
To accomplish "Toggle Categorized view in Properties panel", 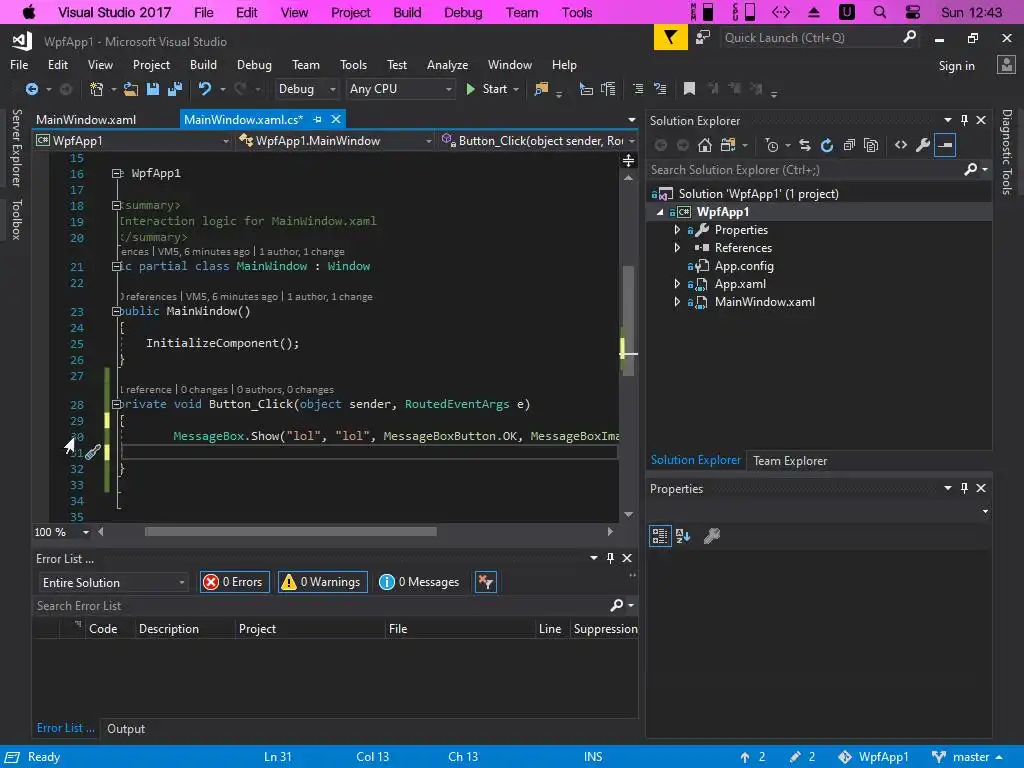I will [660, 536].
